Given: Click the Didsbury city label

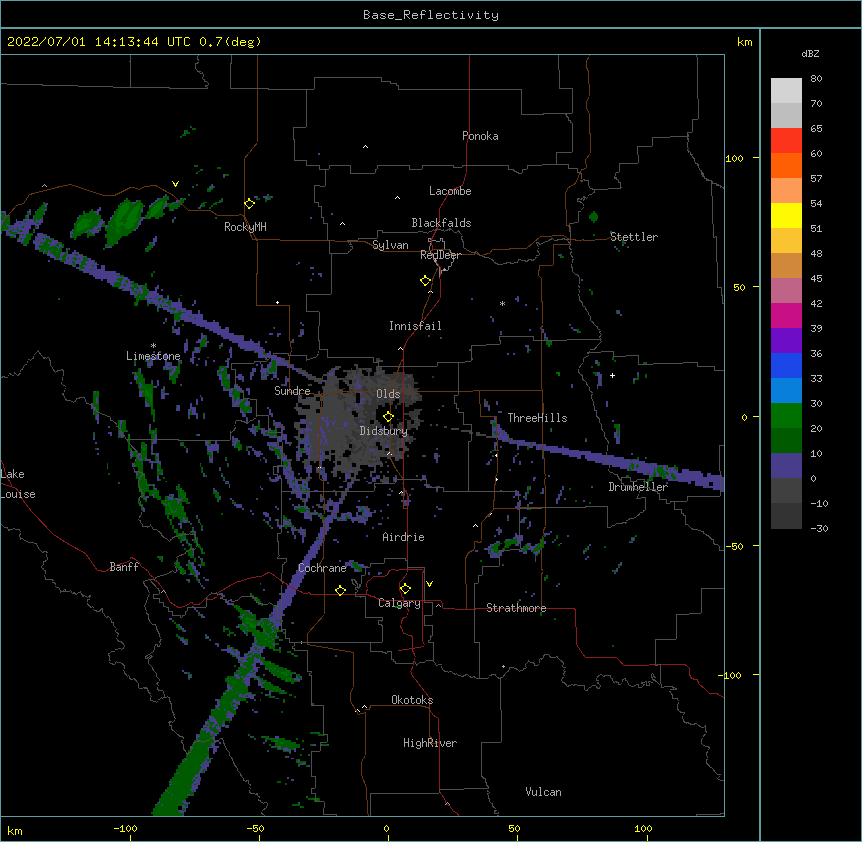Looking at the screenshot, I should pyautogui.click(x=384, y=431).
